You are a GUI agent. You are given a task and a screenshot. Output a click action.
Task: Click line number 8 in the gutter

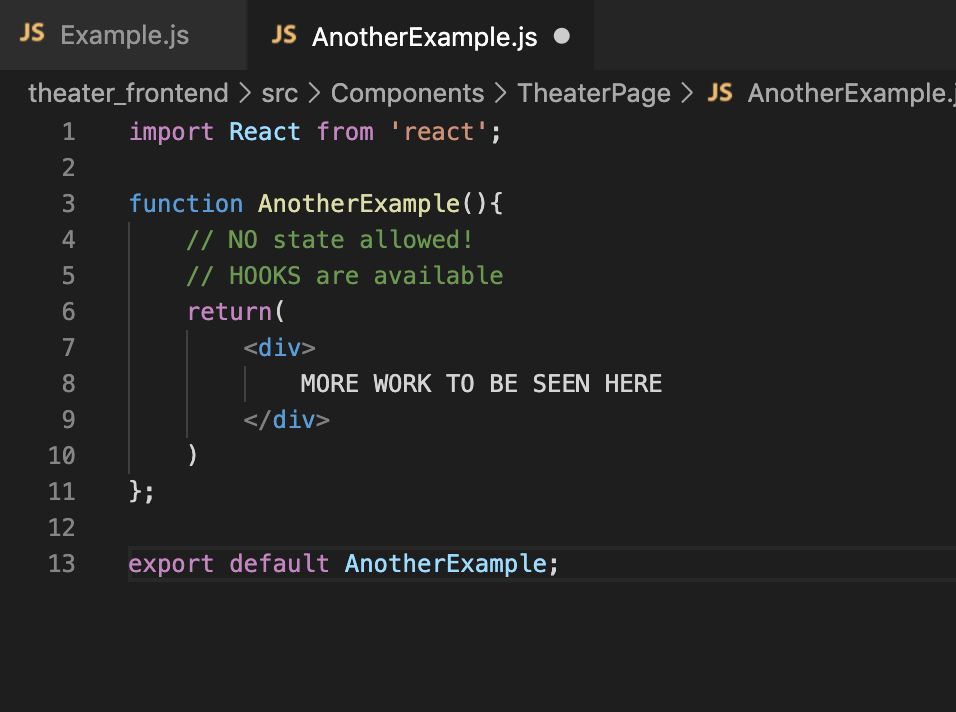pos(68,383)
